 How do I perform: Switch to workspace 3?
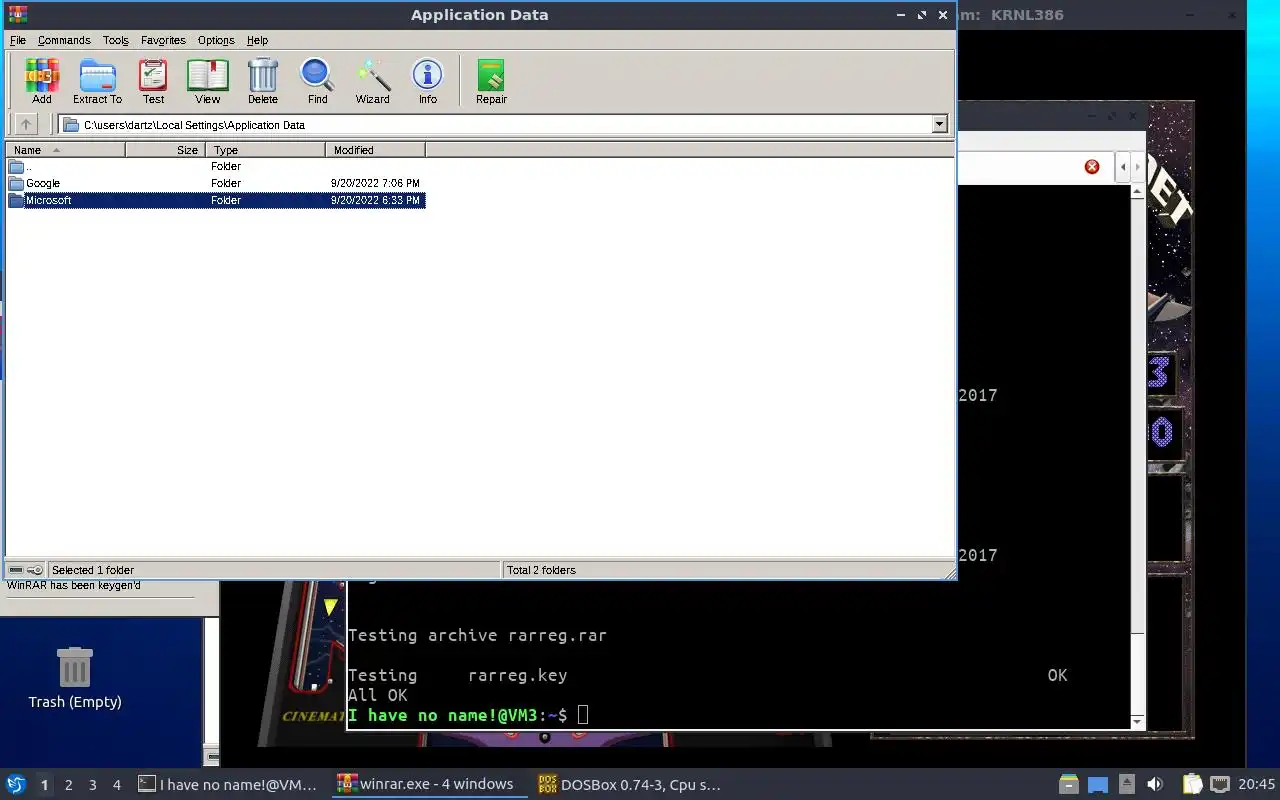point(92,785)
